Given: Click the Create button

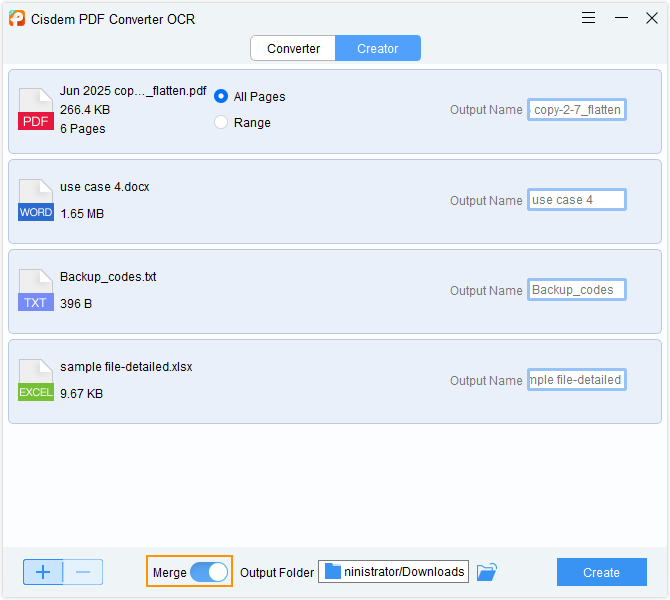Looking at the screenshot, I should point(602,572).
